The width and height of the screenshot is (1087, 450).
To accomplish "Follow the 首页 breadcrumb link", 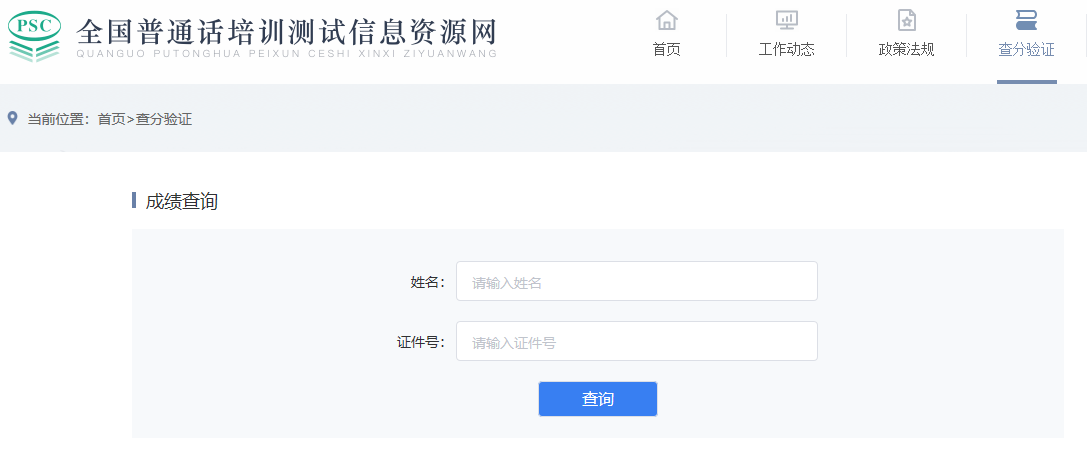I will (x=111, y=119).
